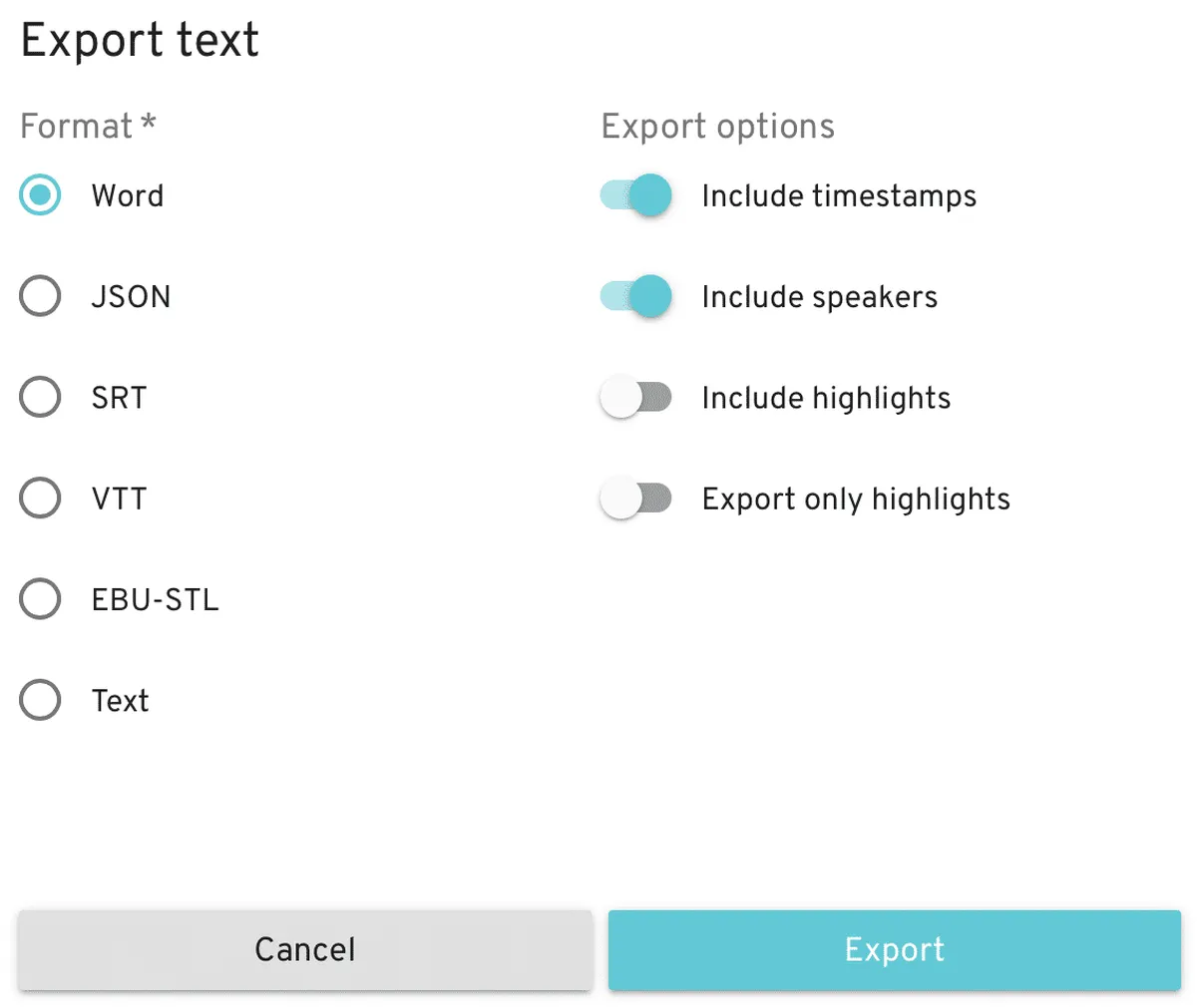Click the "Include timestamps" text label
Viewport: 1197px width, 1008px height.
click(839, 196)
